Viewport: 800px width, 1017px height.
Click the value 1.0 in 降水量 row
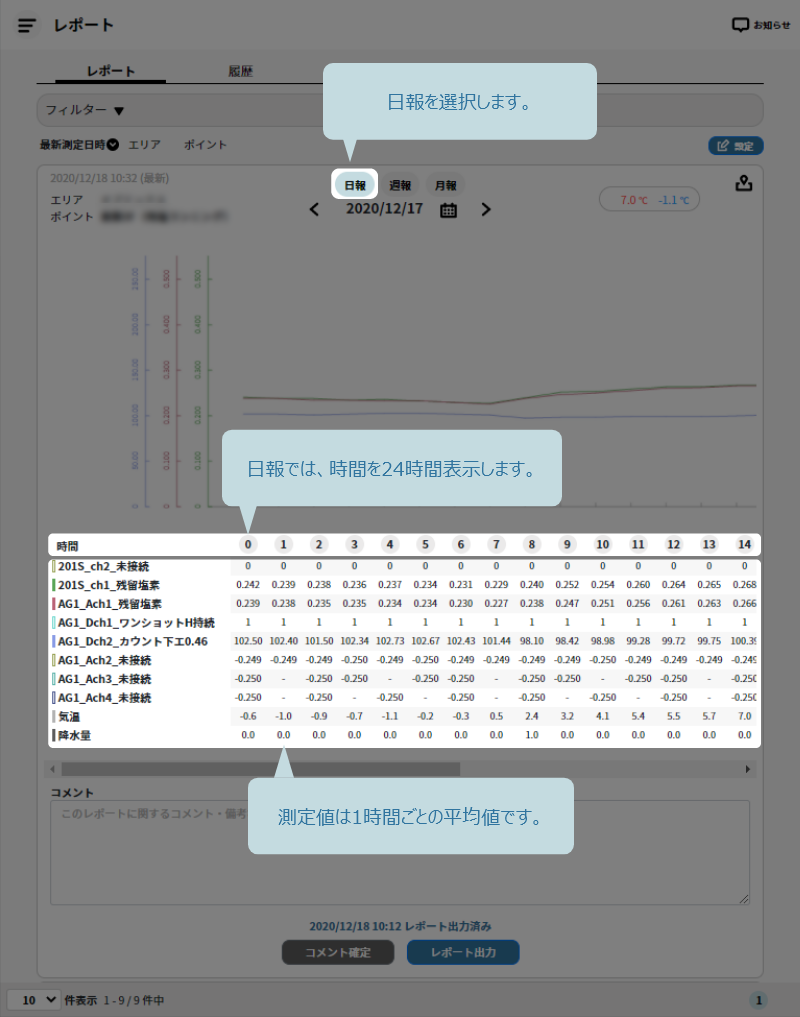[x=531, y=735]
